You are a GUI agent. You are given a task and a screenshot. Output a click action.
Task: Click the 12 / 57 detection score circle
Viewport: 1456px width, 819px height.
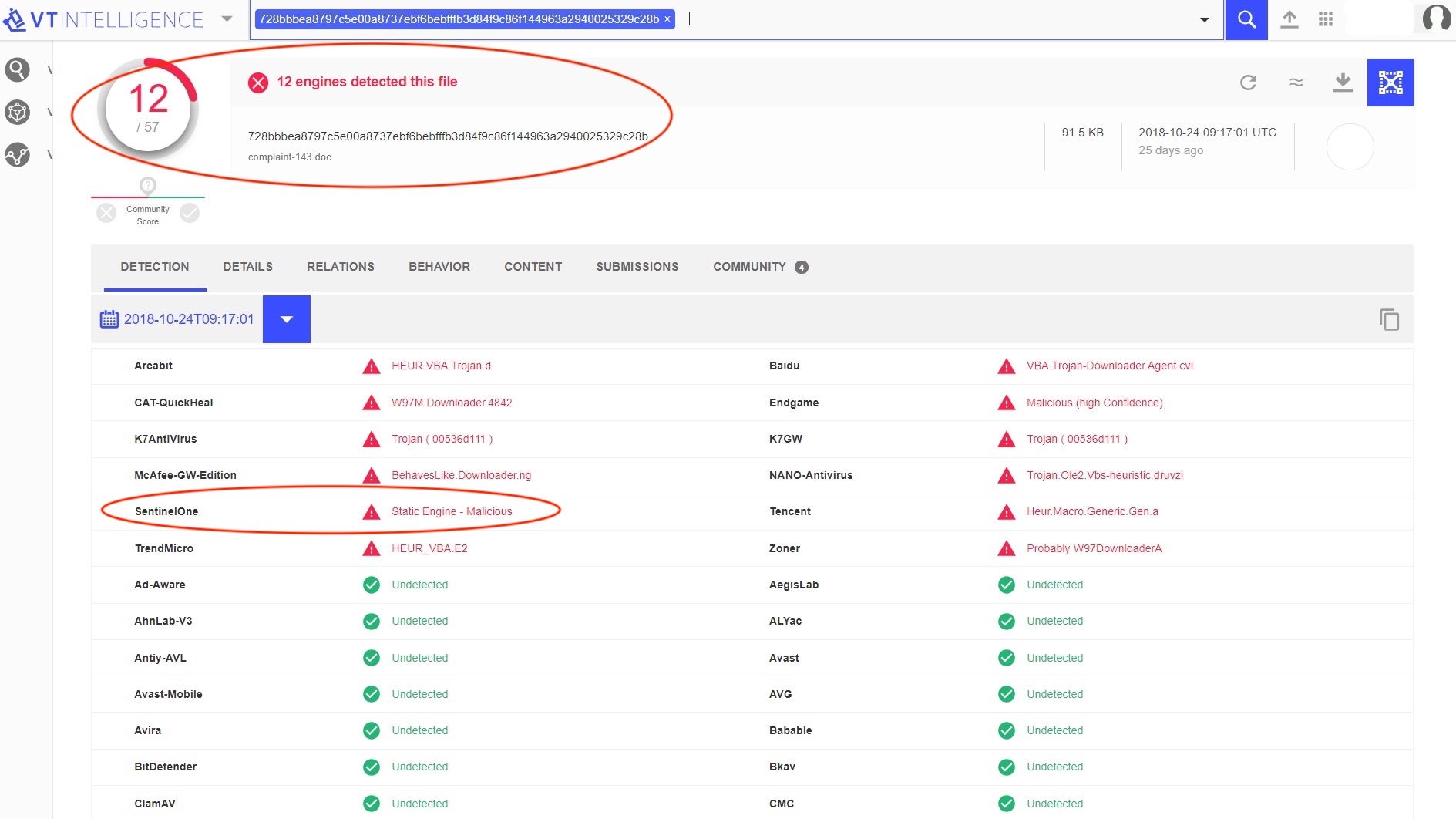(148, 108)
